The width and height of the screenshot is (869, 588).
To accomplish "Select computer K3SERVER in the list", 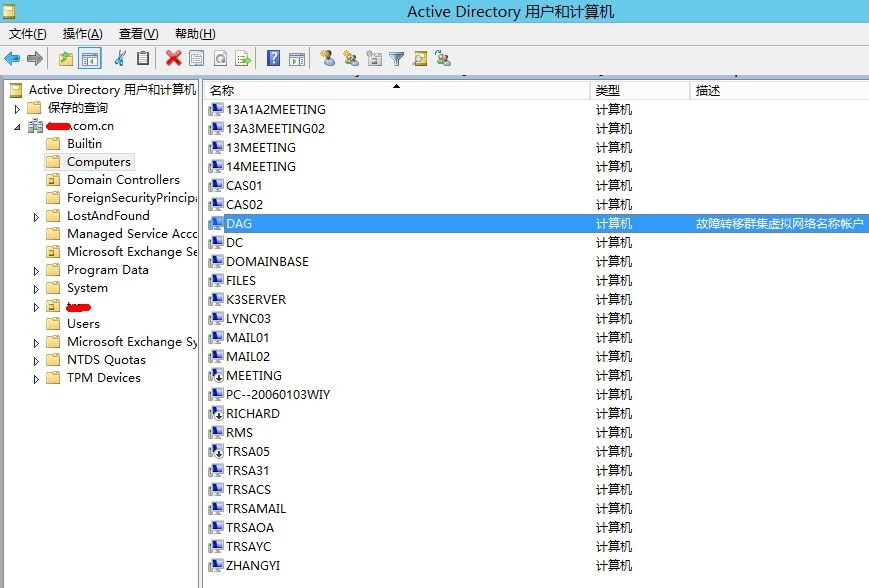I will tap(255, 300).
